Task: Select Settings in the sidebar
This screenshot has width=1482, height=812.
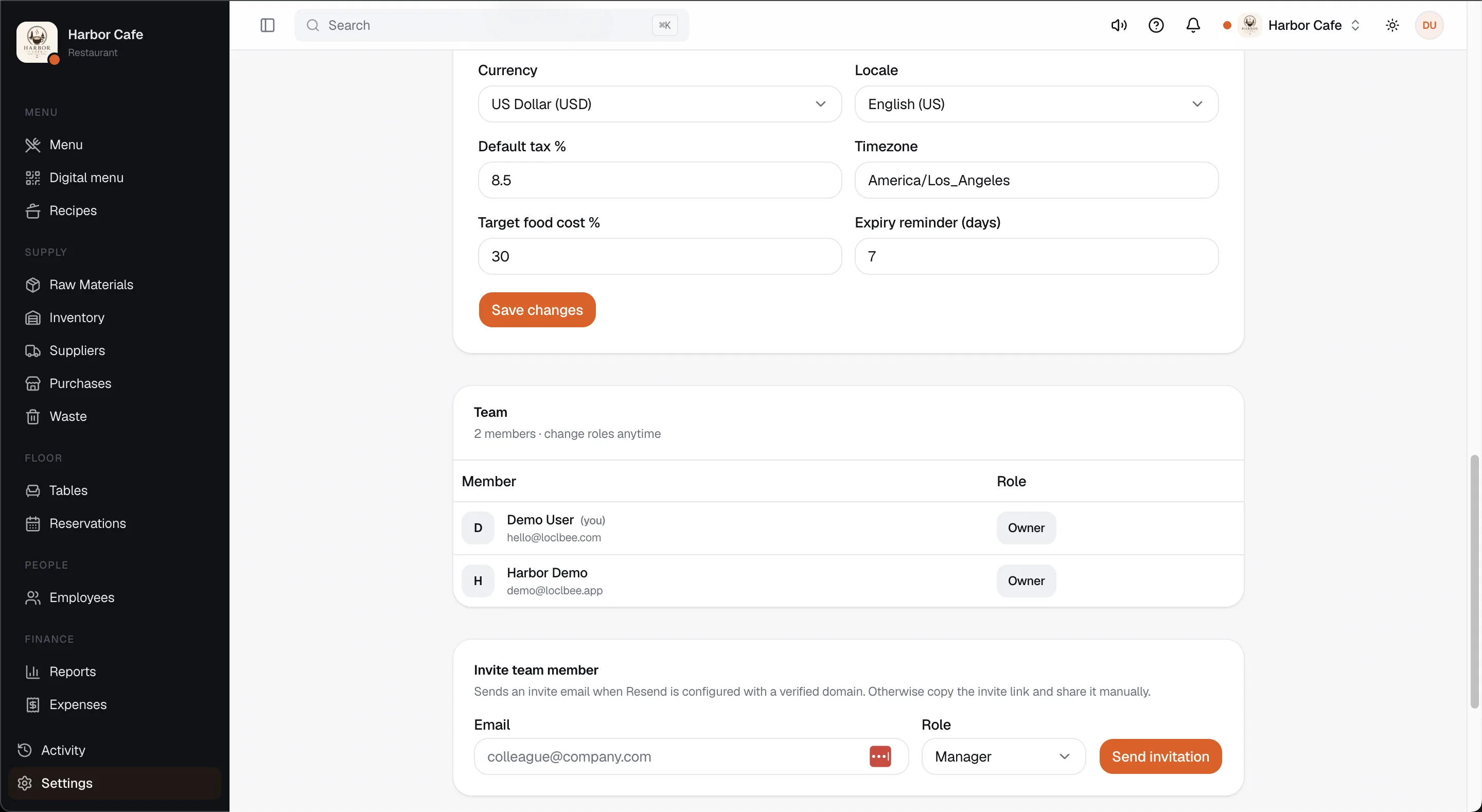Action: [114, 783]
